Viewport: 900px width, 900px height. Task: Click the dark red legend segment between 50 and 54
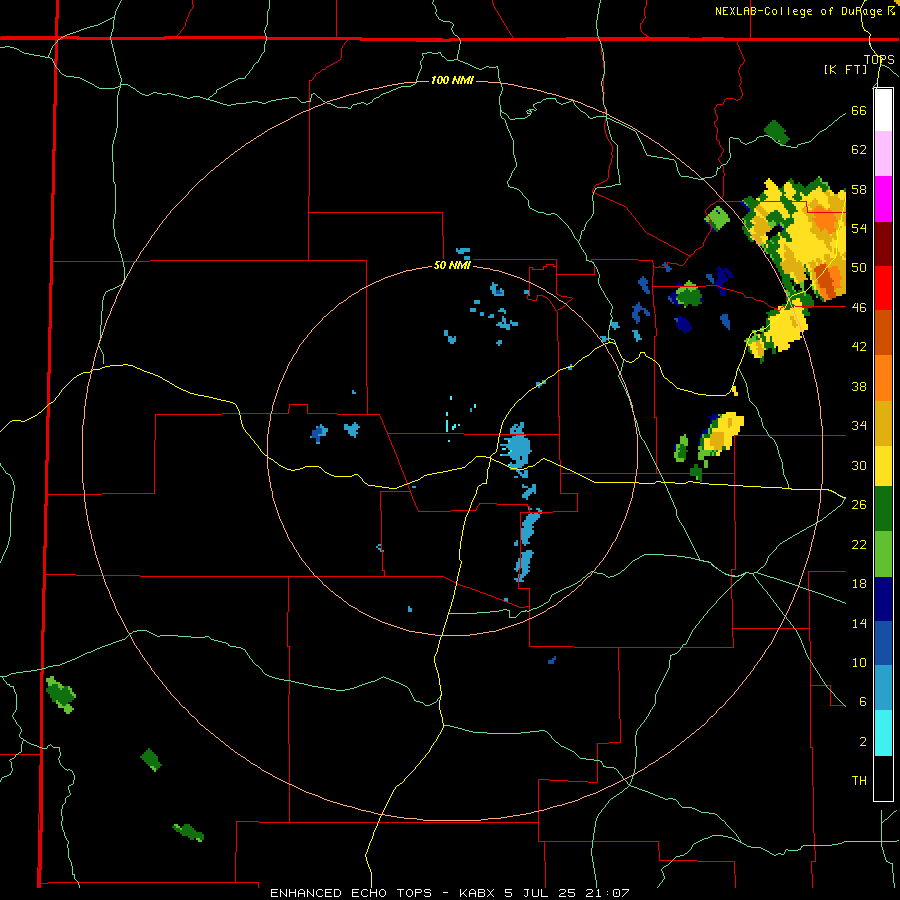click(883, 243)
